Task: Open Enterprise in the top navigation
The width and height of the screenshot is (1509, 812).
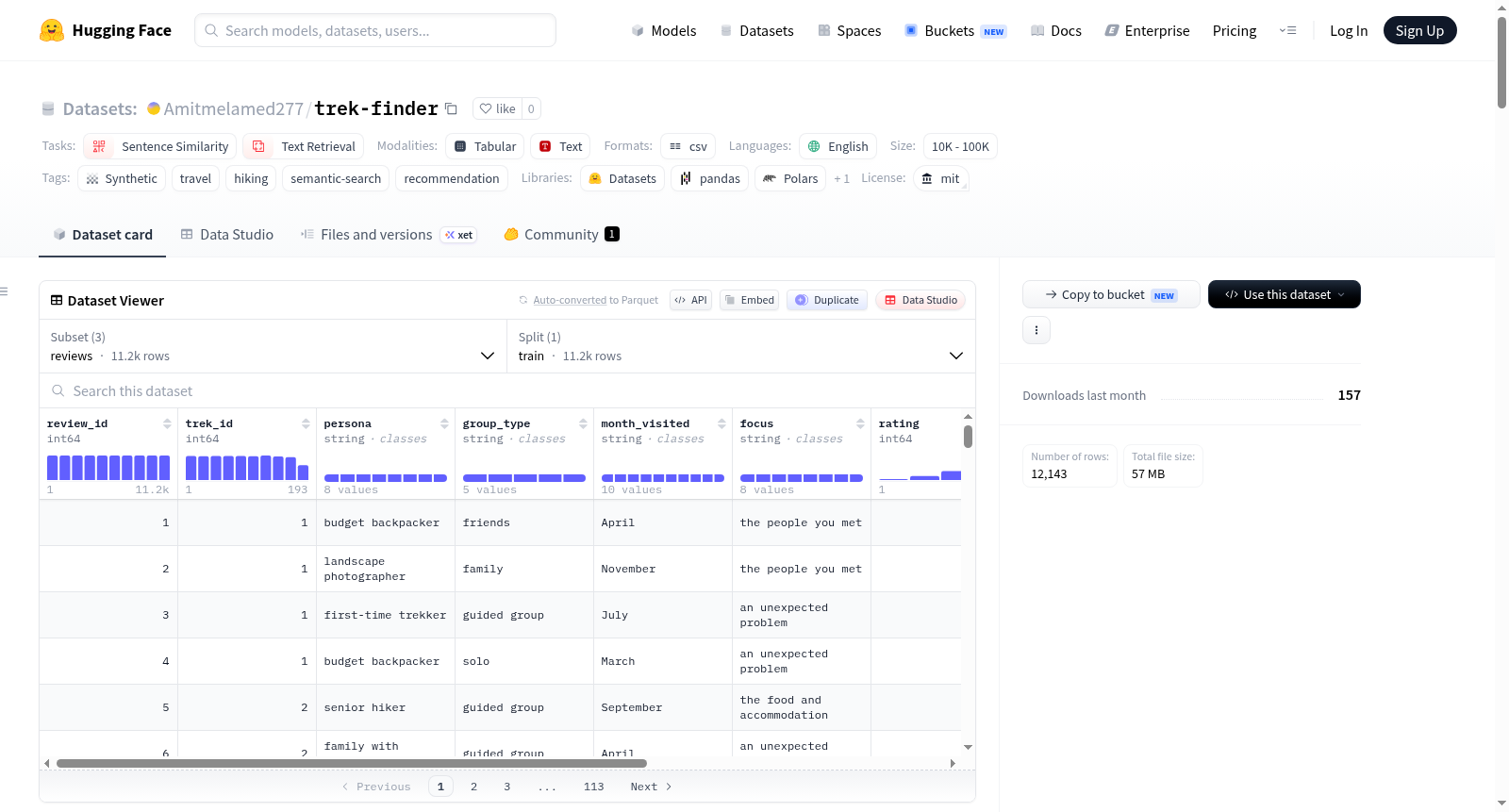Action: 1147,31
